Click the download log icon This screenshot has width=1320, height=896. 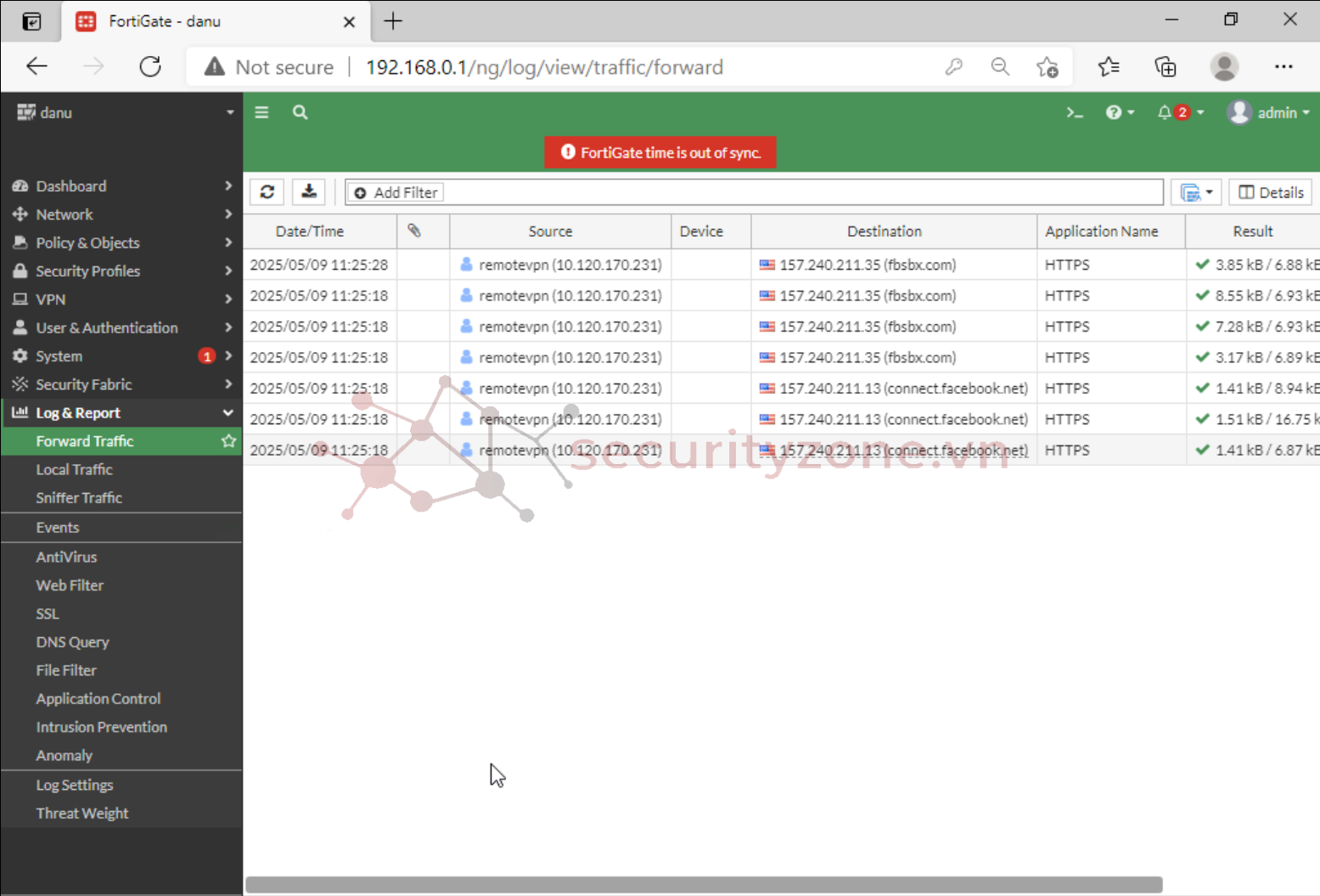(x=309, y=192)
